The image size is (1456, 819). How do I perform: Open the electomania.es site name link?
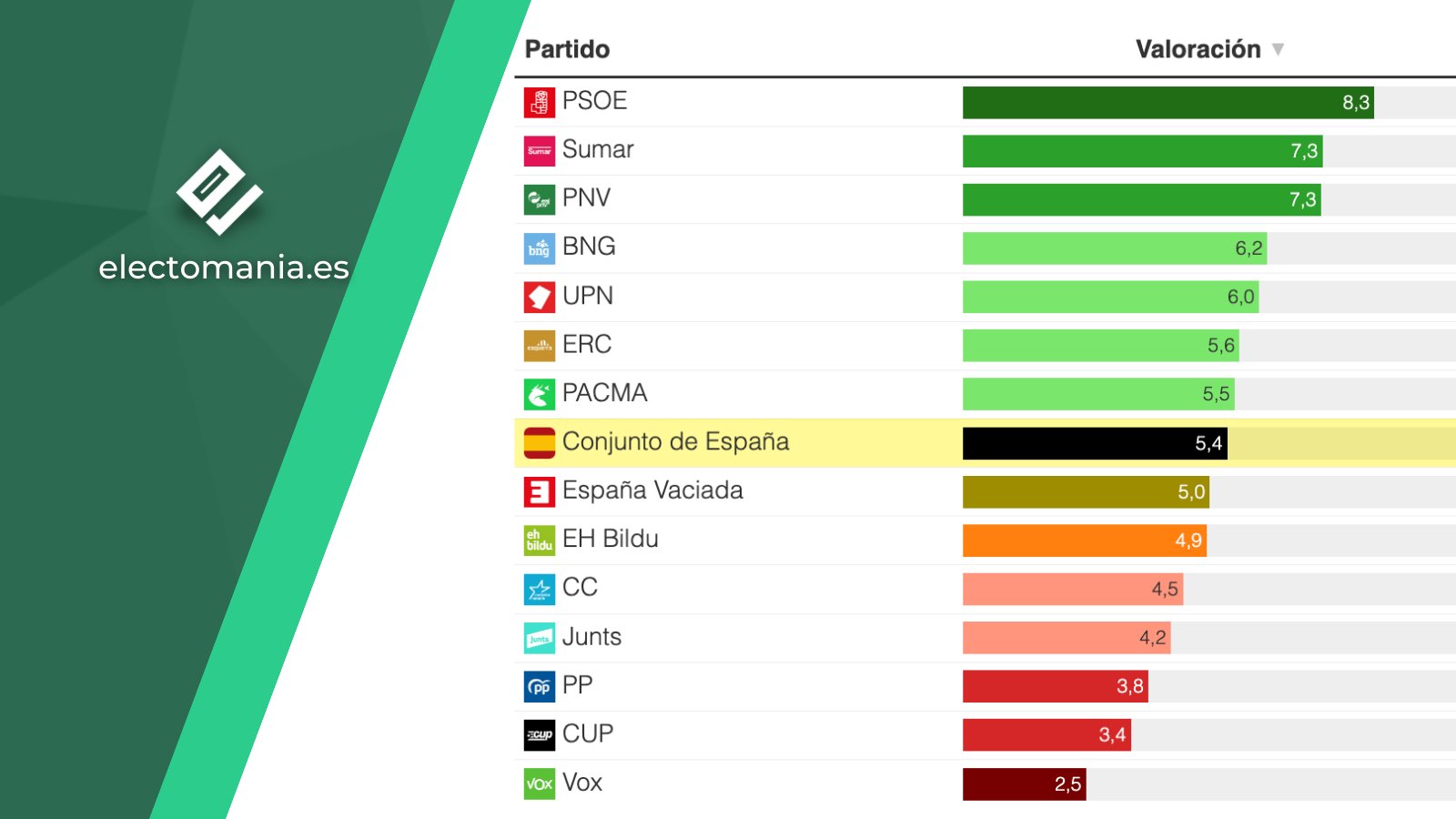click(x=224, y=268)
